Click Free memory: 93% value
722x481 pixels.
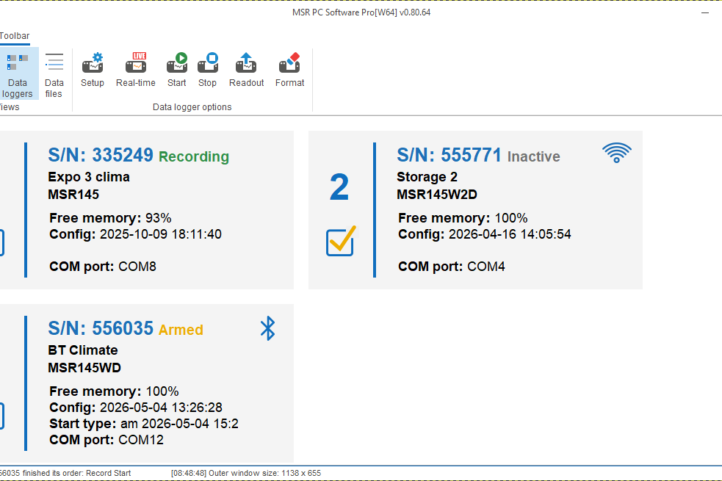tap(110, 218)
